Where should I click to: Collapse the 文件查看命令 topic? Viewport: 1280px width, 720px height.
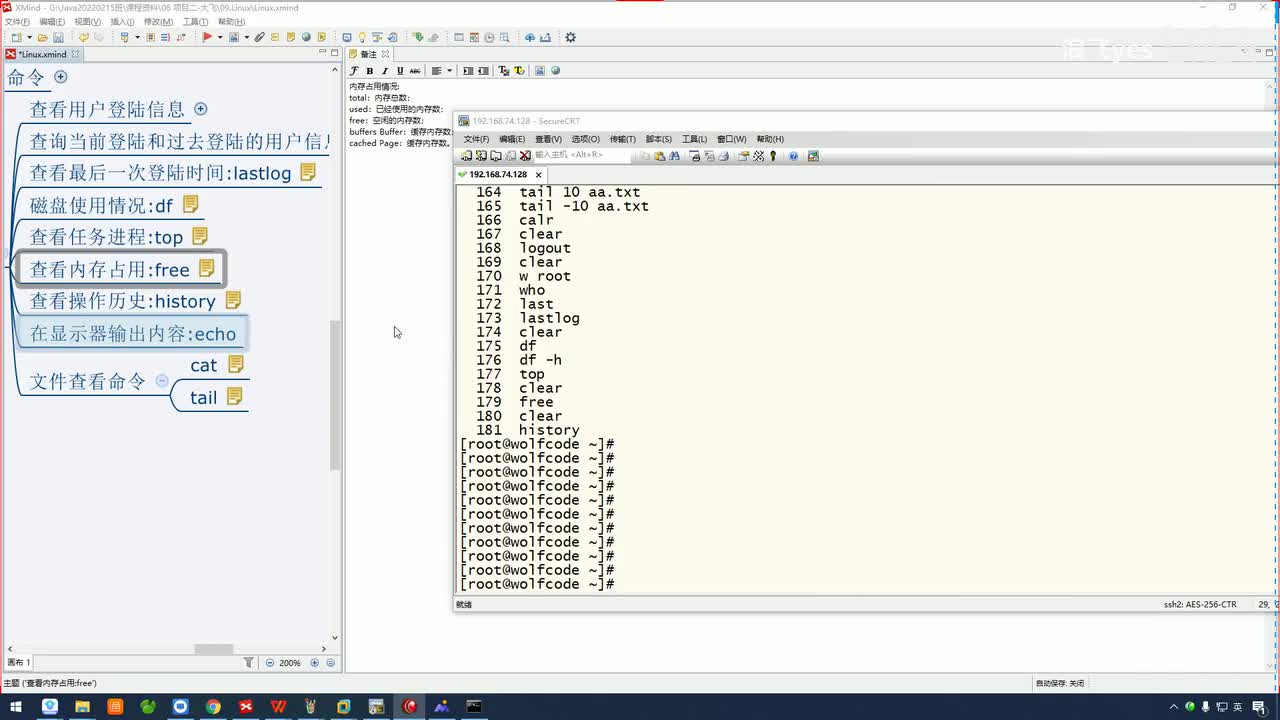pos(162,381)
